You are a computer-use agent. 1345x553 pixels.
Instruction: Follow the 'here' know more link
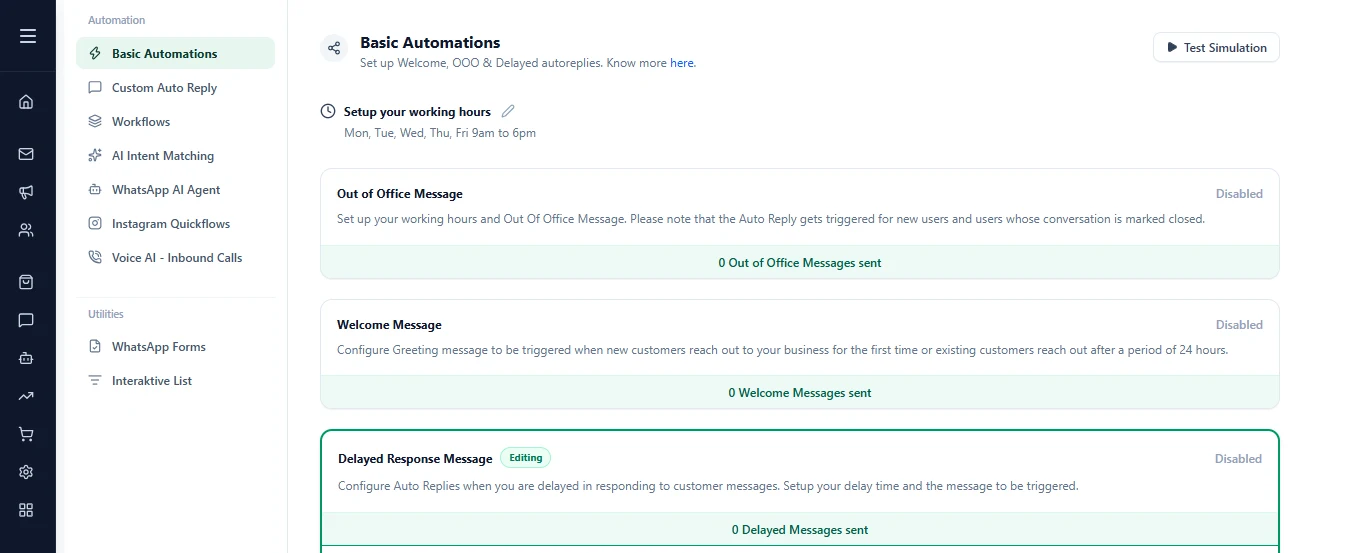click(x=682, y=63)
